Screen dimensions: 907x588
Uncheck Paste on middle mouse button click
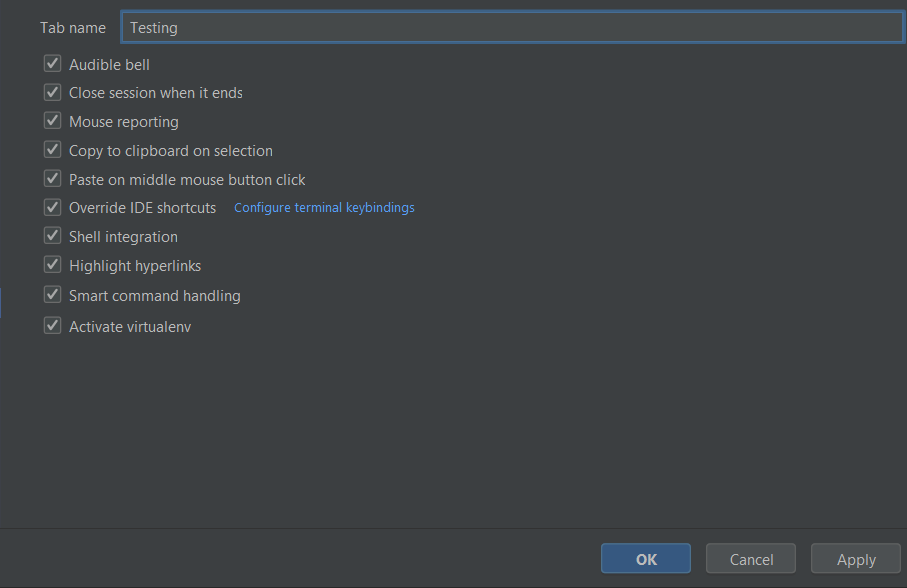coord(53,179)
